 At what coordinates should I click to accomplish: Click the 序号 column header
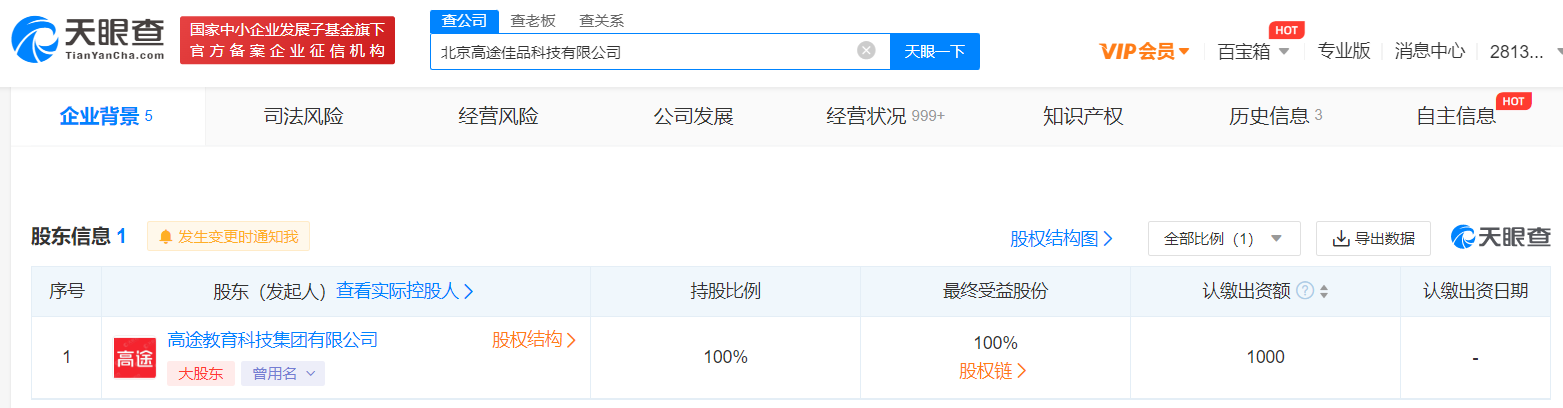67,291
